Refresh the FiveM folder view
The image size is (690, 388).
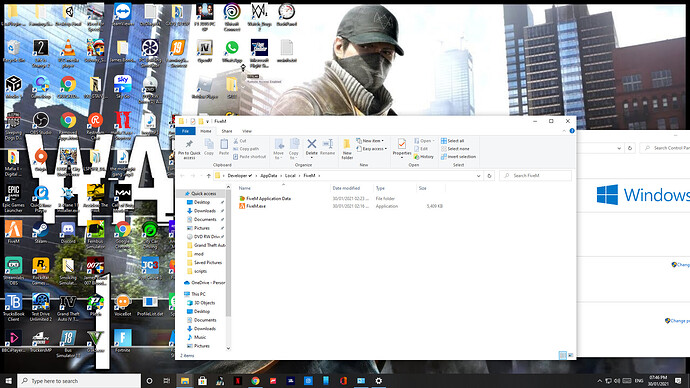(x=489, y=176)
